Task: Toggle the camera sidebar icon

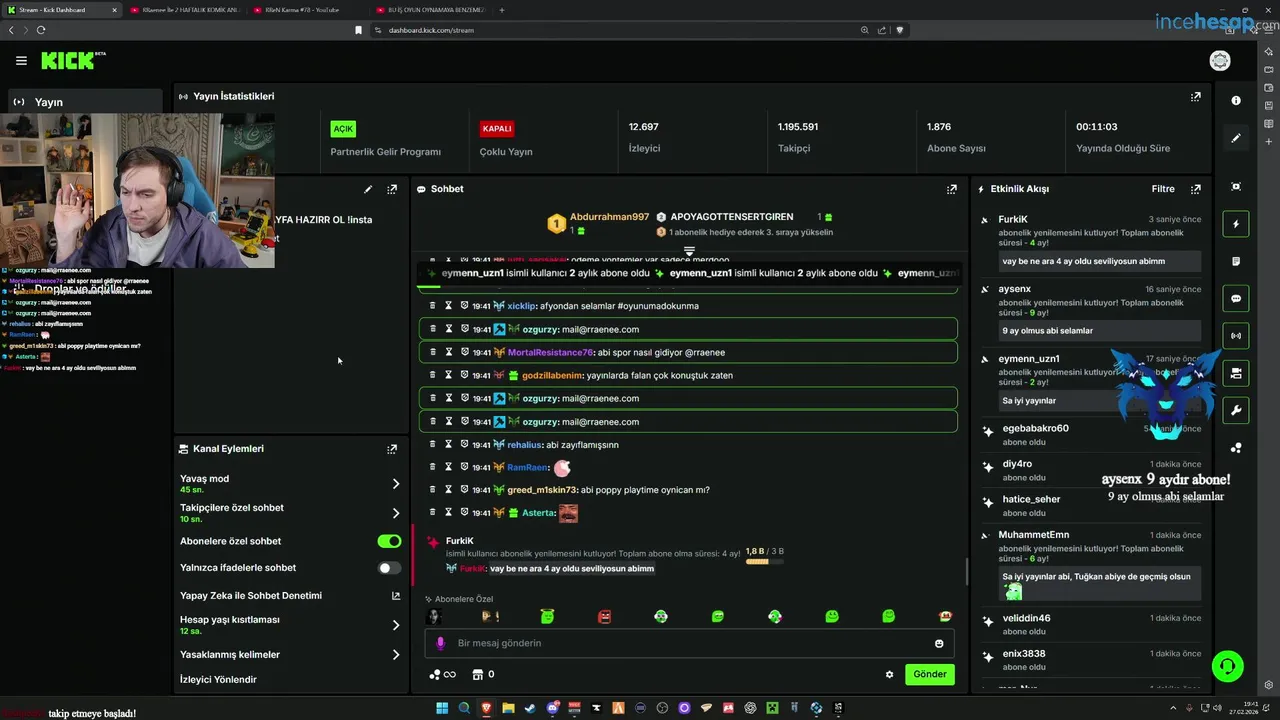Action: 1236,373
